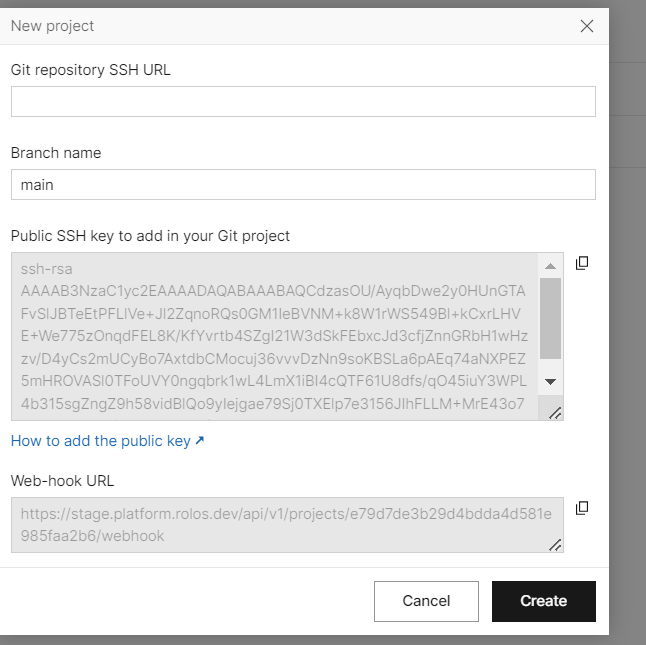This screenshot has width=646, height=645.
Task: Click the Create button
Action: 543,601
